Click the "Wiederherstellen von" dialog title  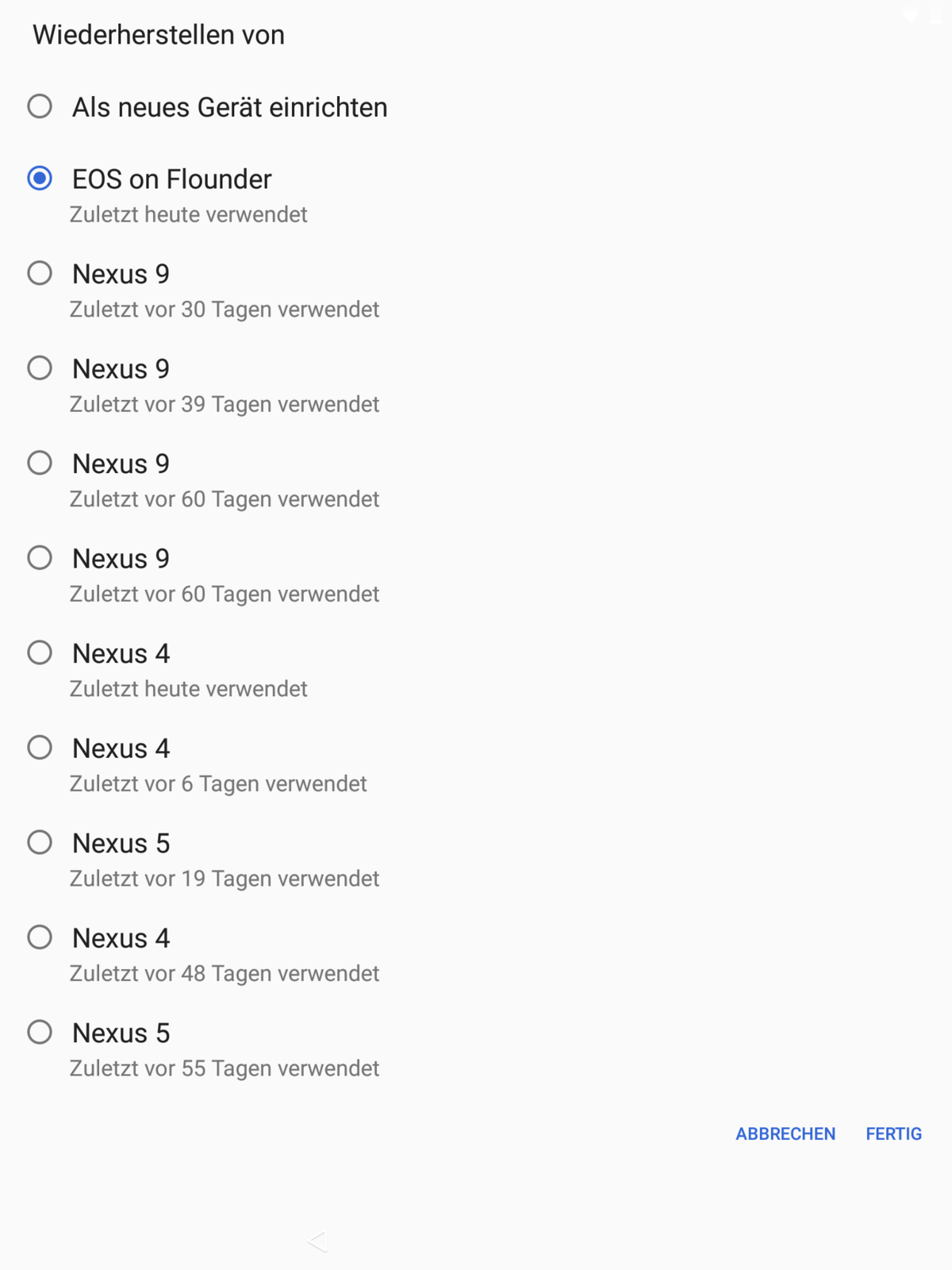coord(159,35)
